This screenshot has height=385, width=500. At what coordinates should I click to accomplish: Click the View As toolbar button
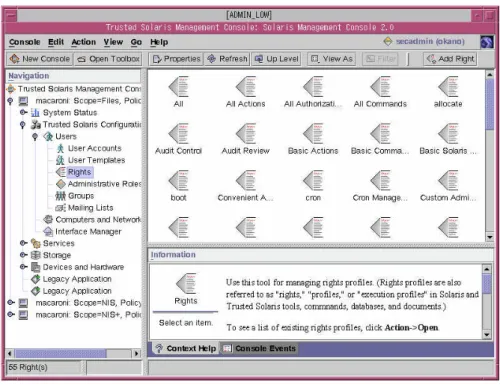point(331,59)
